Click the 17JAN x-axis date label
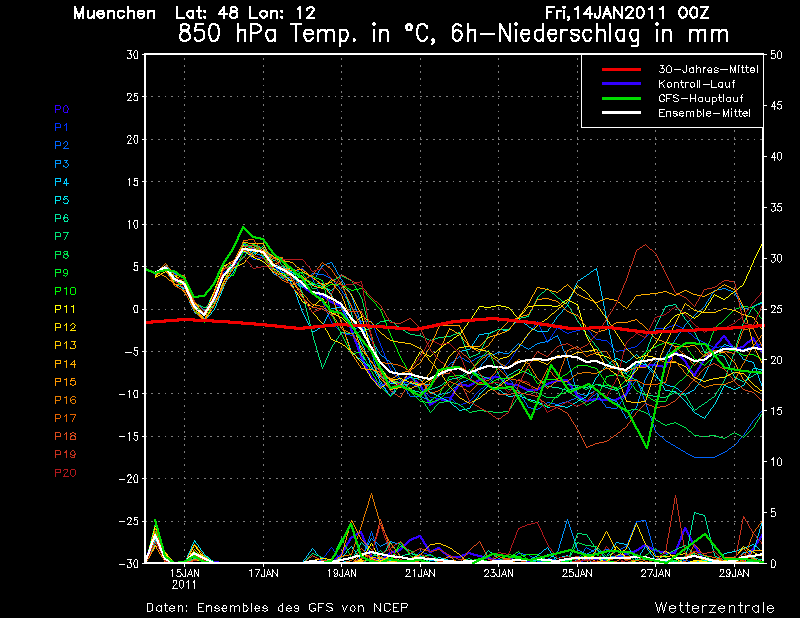The width and height of the screenshot is (800, 618). (x=263, y=574)
